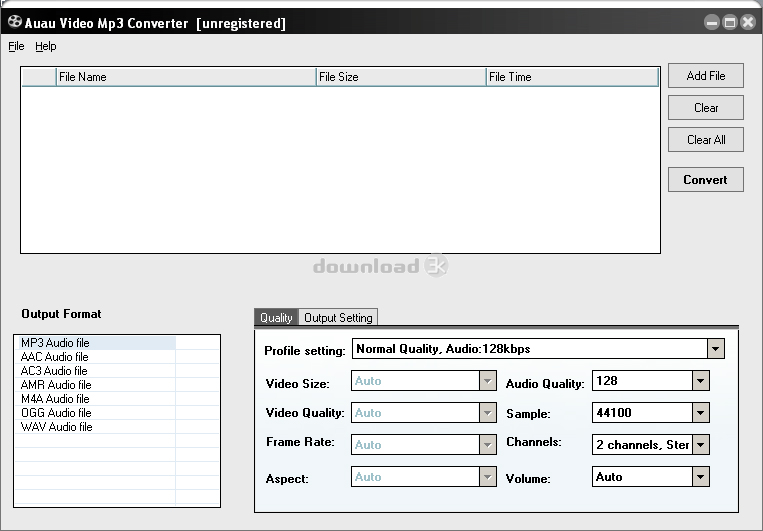This screenshot has width=763, height=531.
Task: Sort by the File Name column header
Action: coord(186,77)
